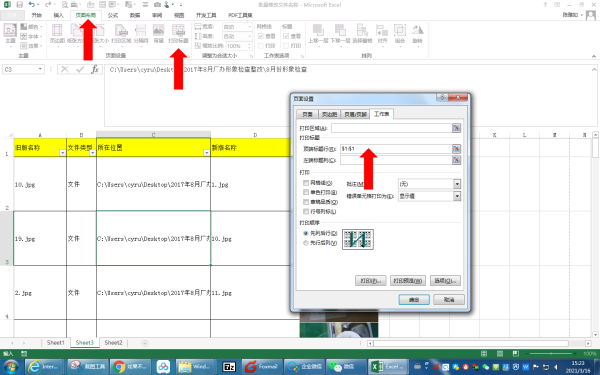The width and height of the screenshot is (600, 375).
Task: Click the Undo arrow icon
Action: pyautogui.click(x=32, y=5)
